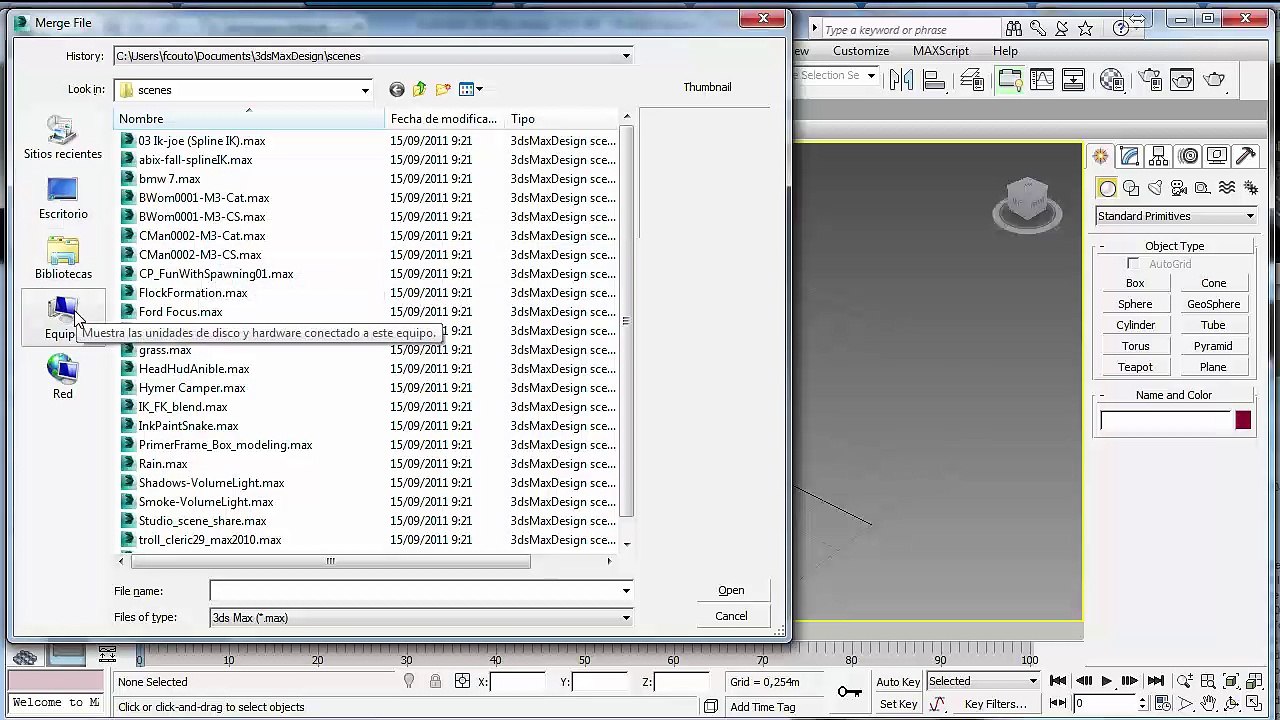Image resolution: width=1280 pixels, height=720 pixels.
Task: Select the Cameras category icon
Action: [x=1179, y=188]
